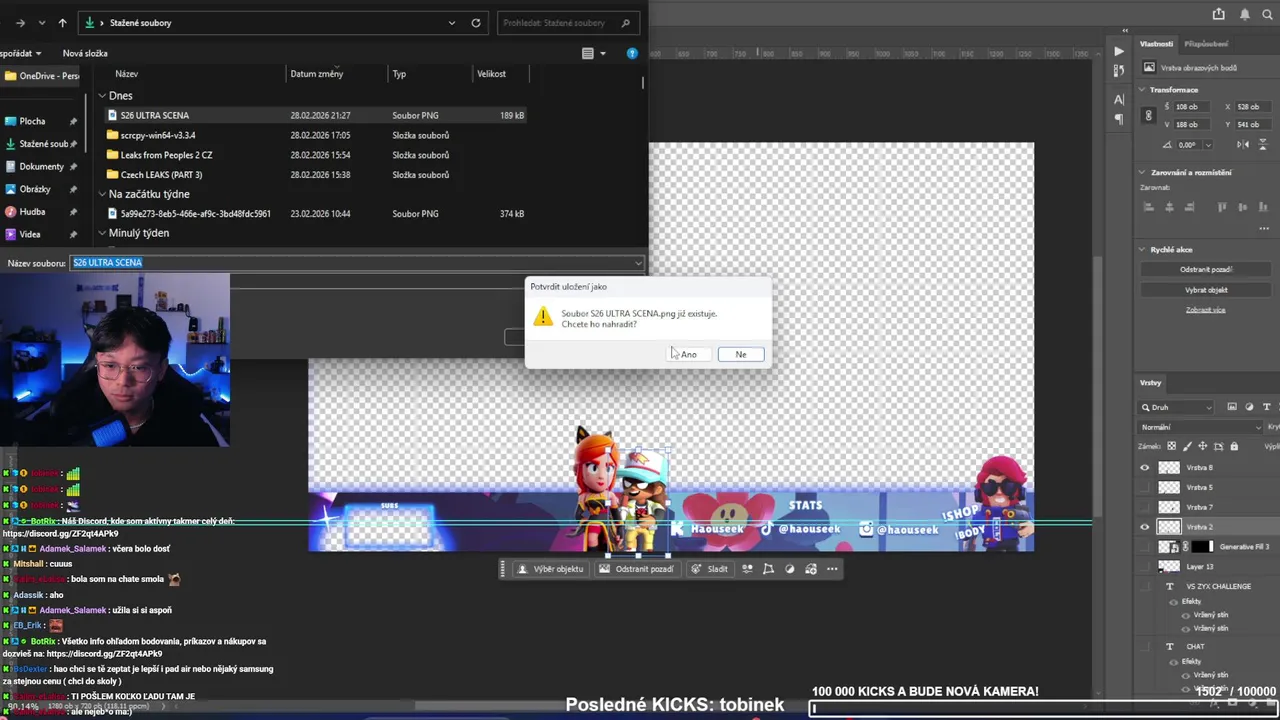The width and height of the screenshot is (1280, 720).
Task: Sort files by Datum změny column
Action: (317, 74)
